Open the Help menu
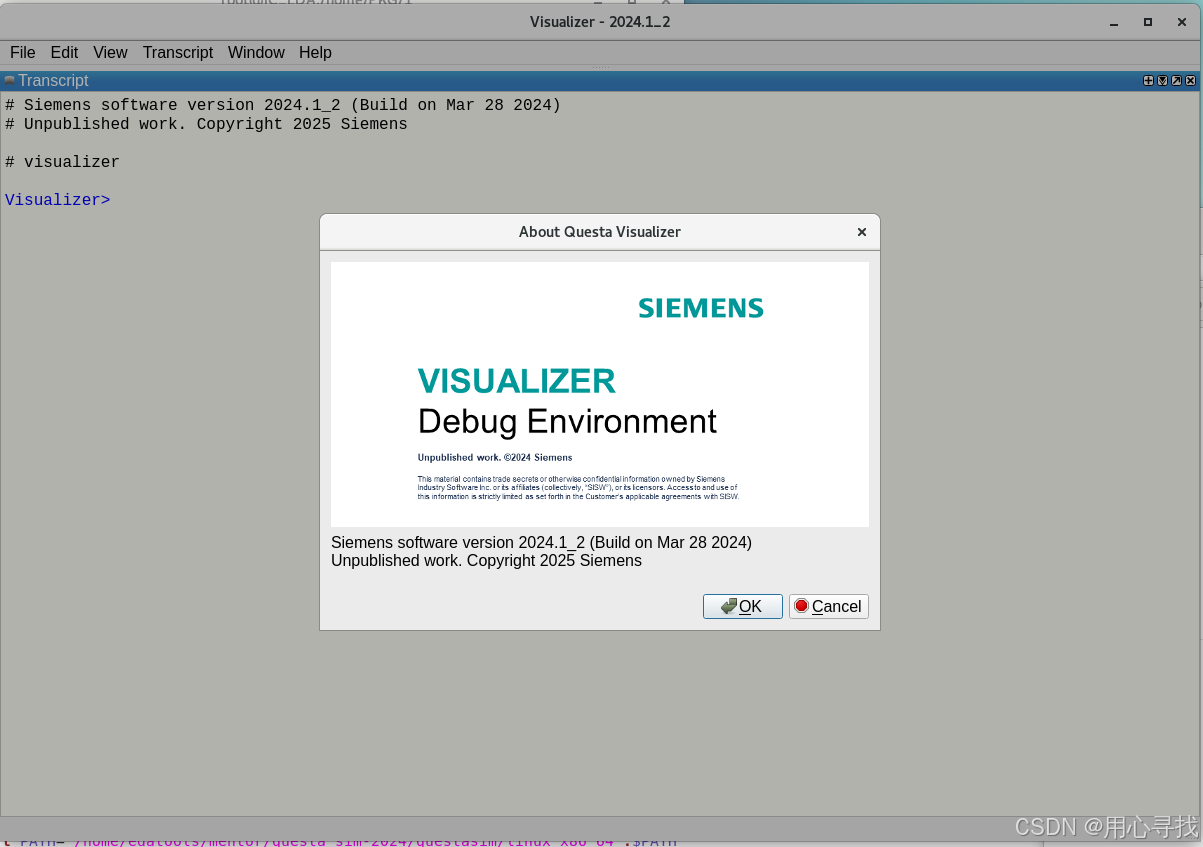The height and width of the screenshot is (847, 1203). click(315, 52)
